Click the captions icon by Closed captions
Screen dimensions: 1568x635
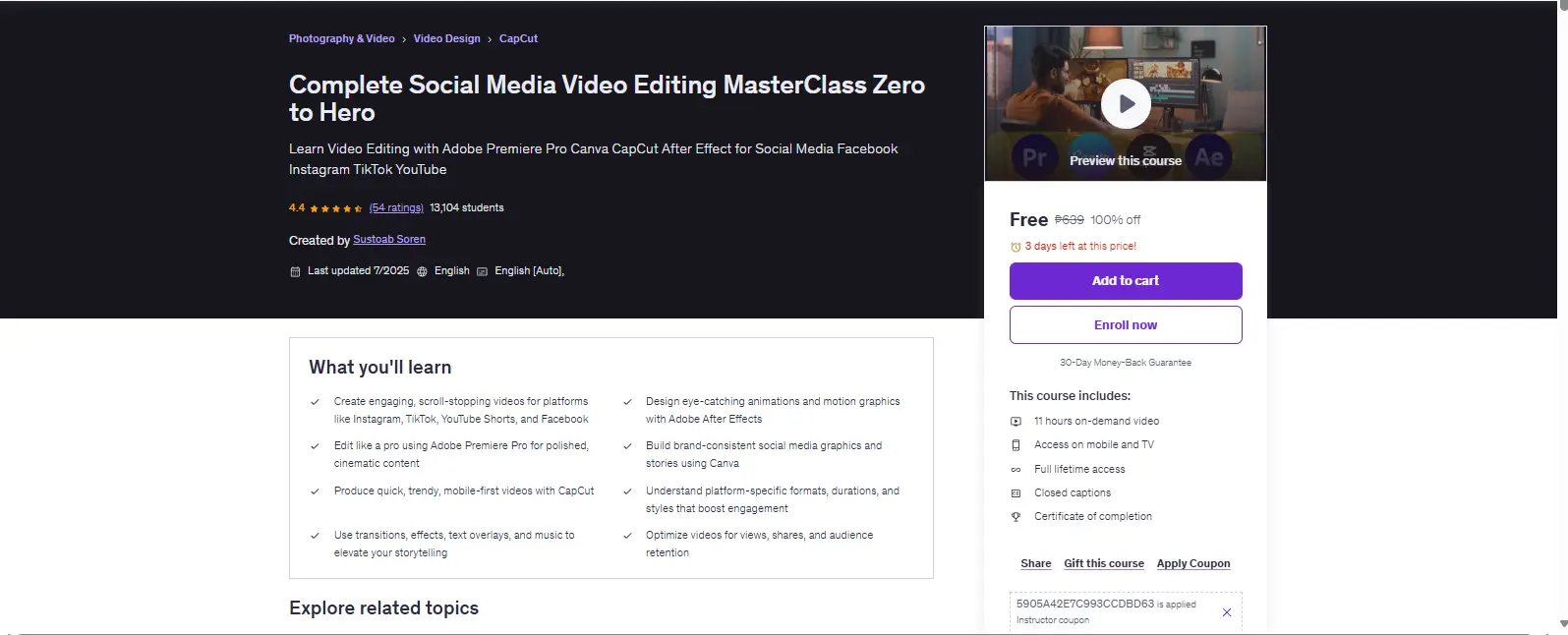pos(1016,493)
